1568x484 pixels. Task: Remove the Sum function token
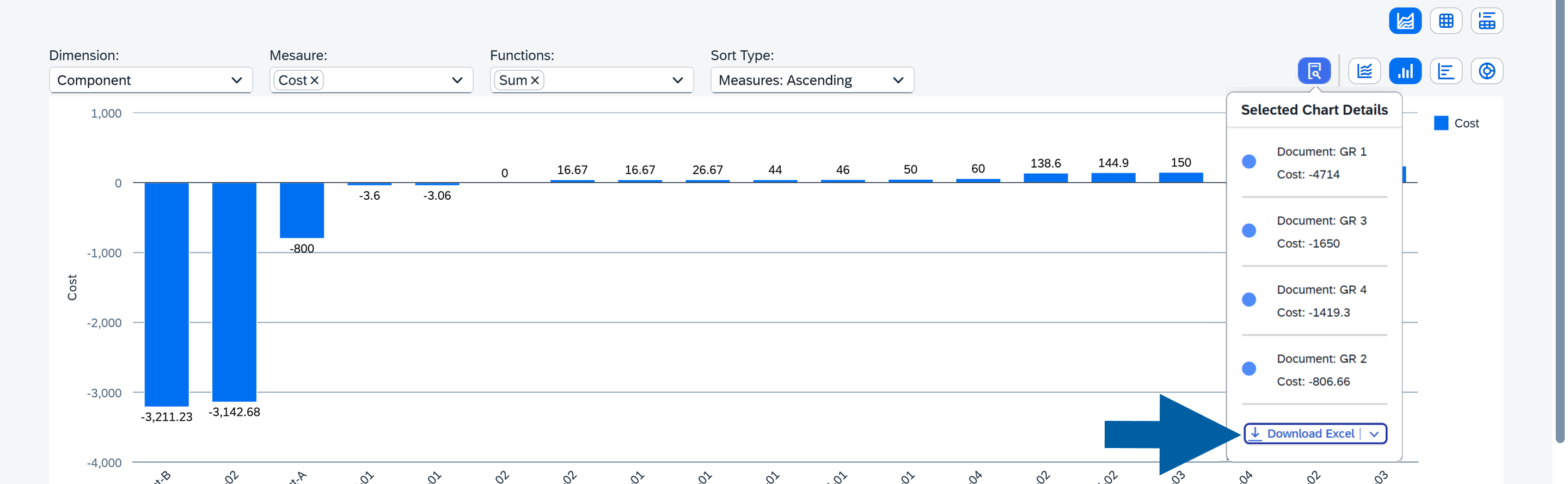pos(535,81)
